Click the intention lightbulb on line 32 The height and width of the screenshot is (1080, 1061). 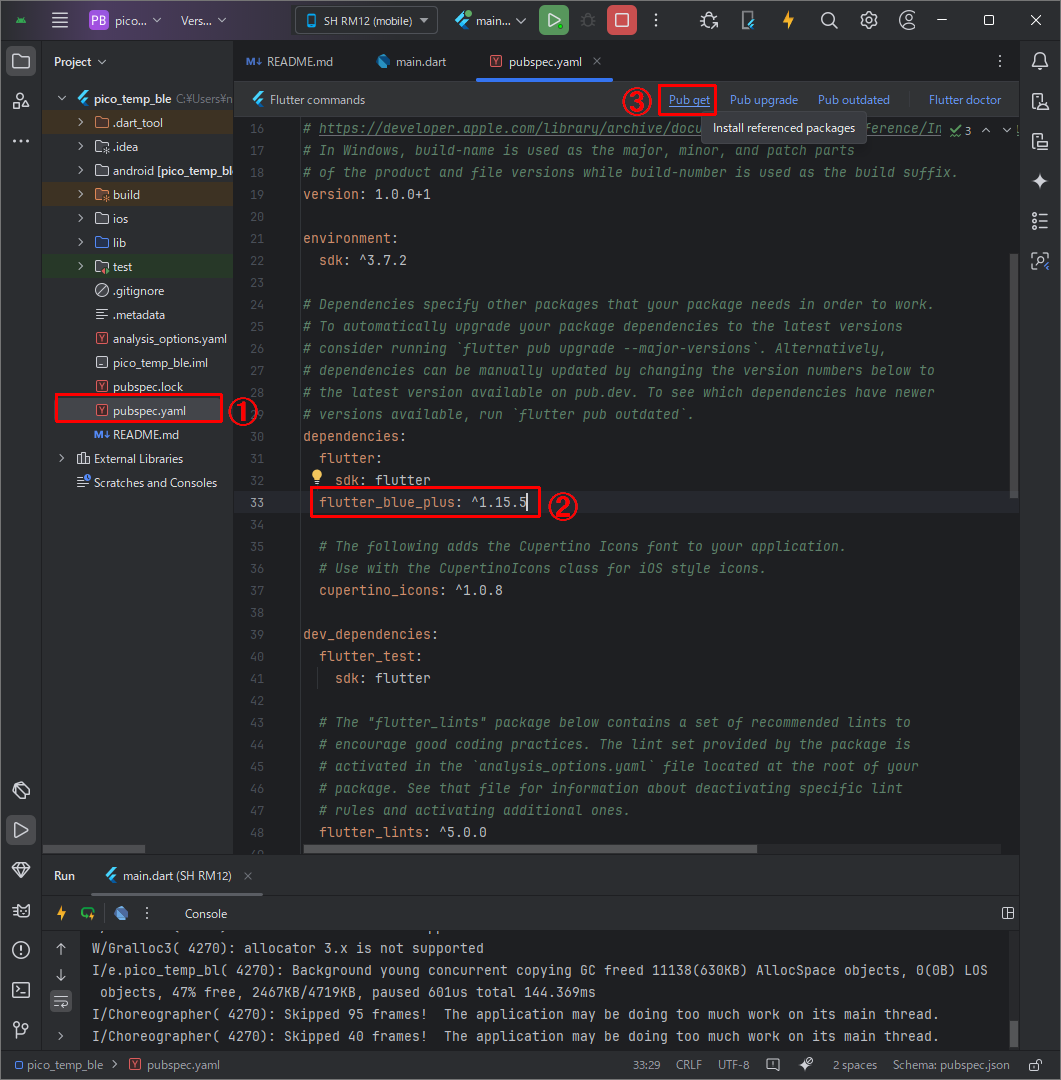coord(317,476)
